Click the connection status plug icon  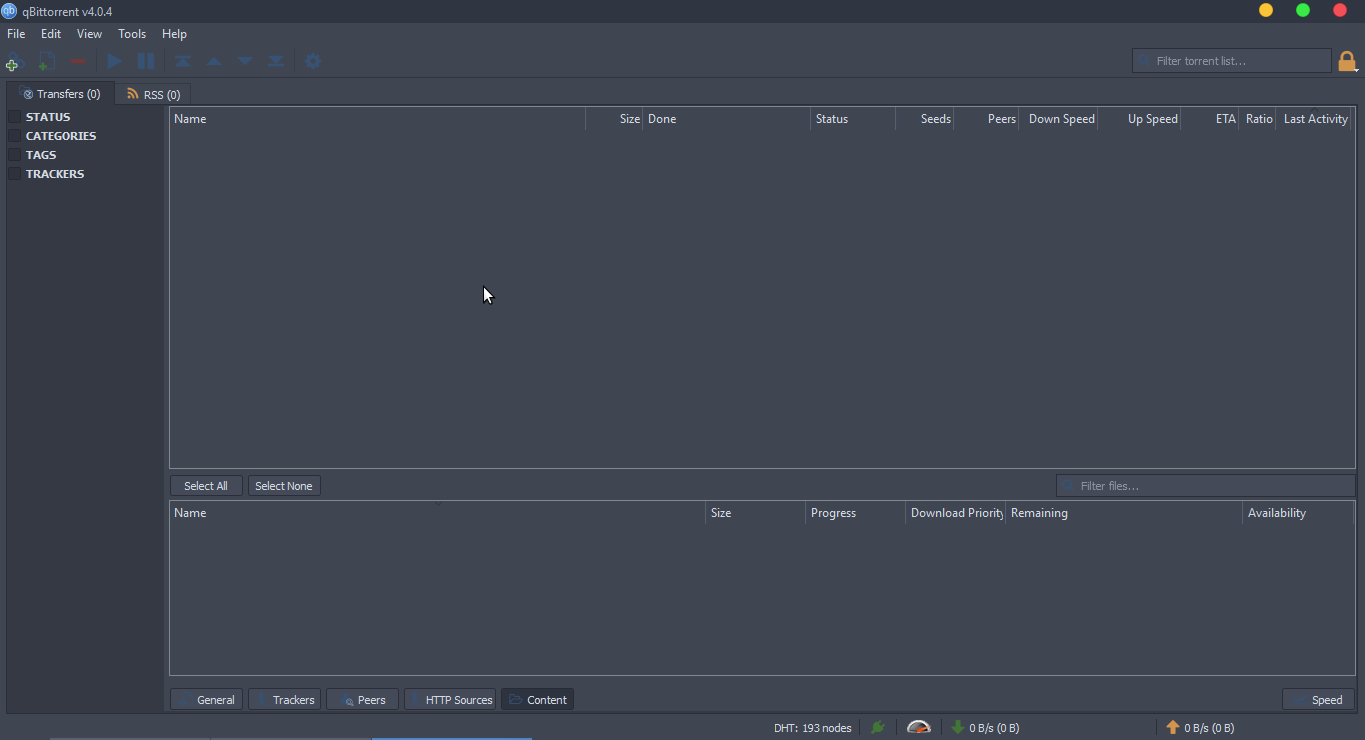coord(878,727)
